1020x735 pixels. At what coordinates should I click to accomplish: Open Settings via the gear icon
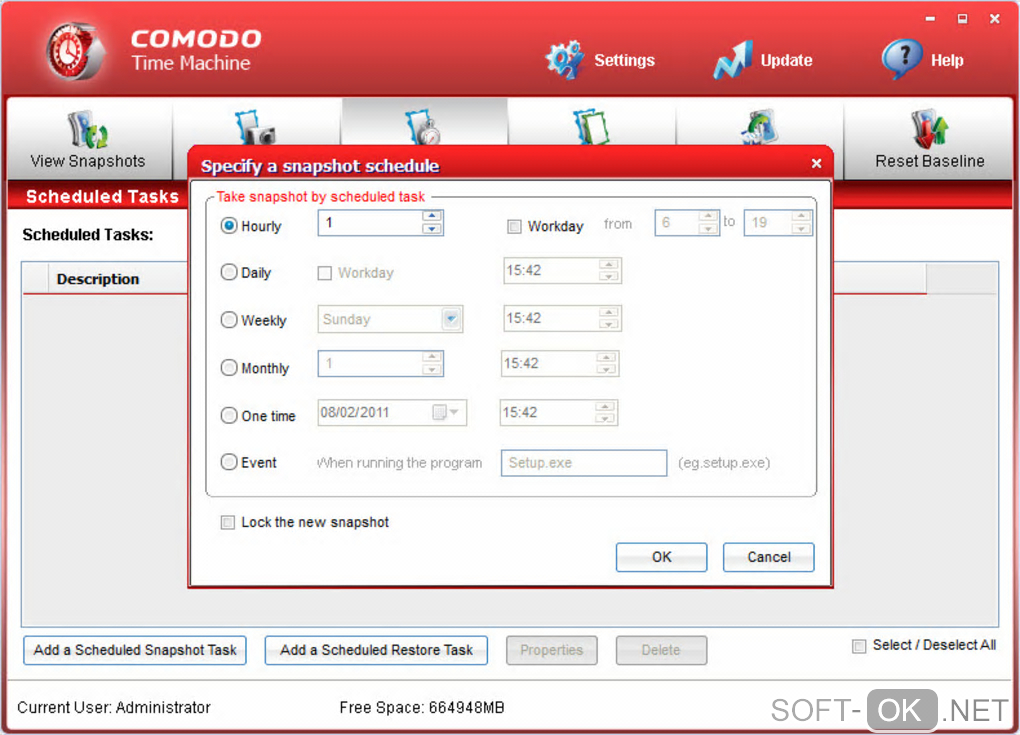[564, 60]
